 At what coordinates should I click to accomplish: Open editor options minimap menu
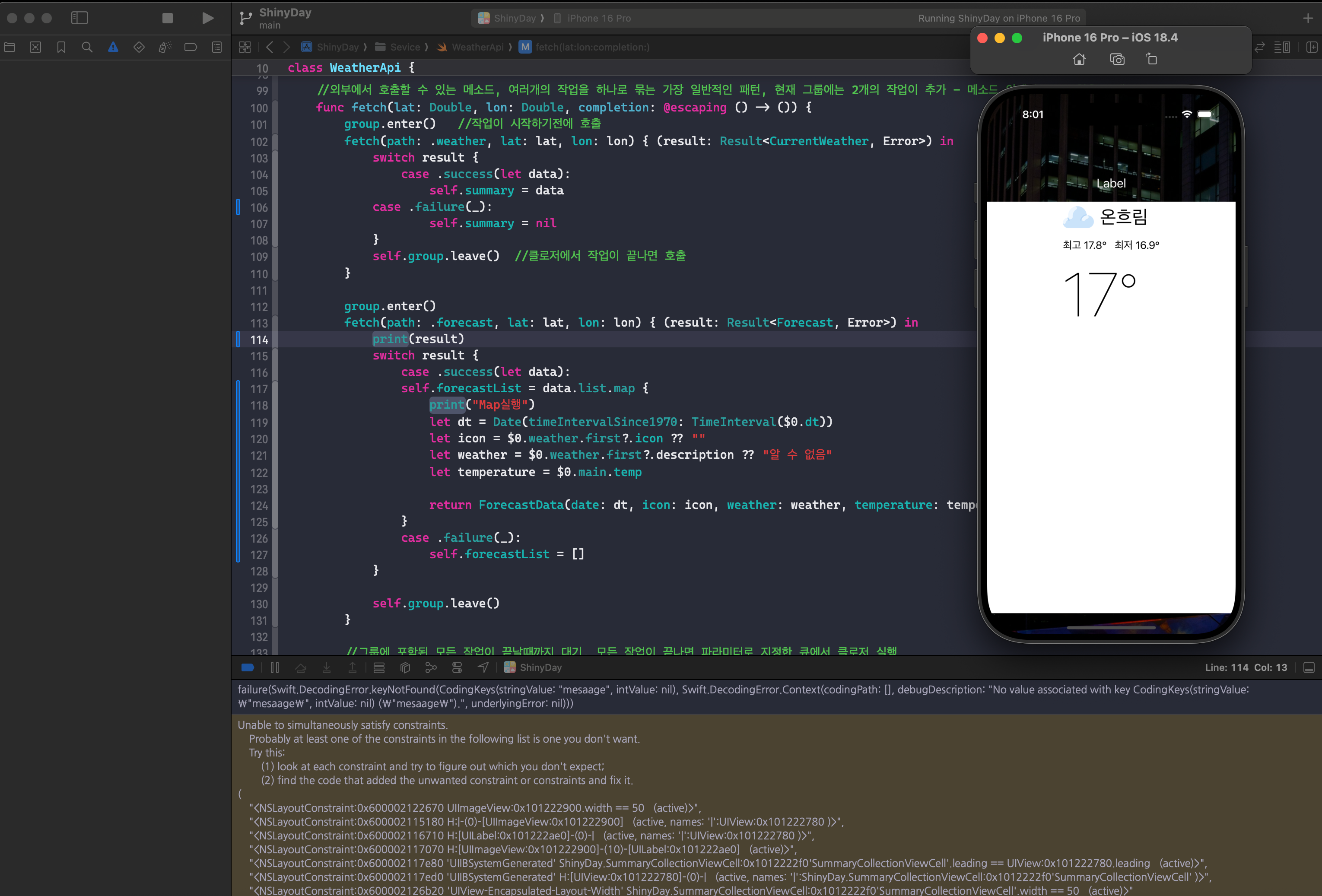coord(1282,47)
